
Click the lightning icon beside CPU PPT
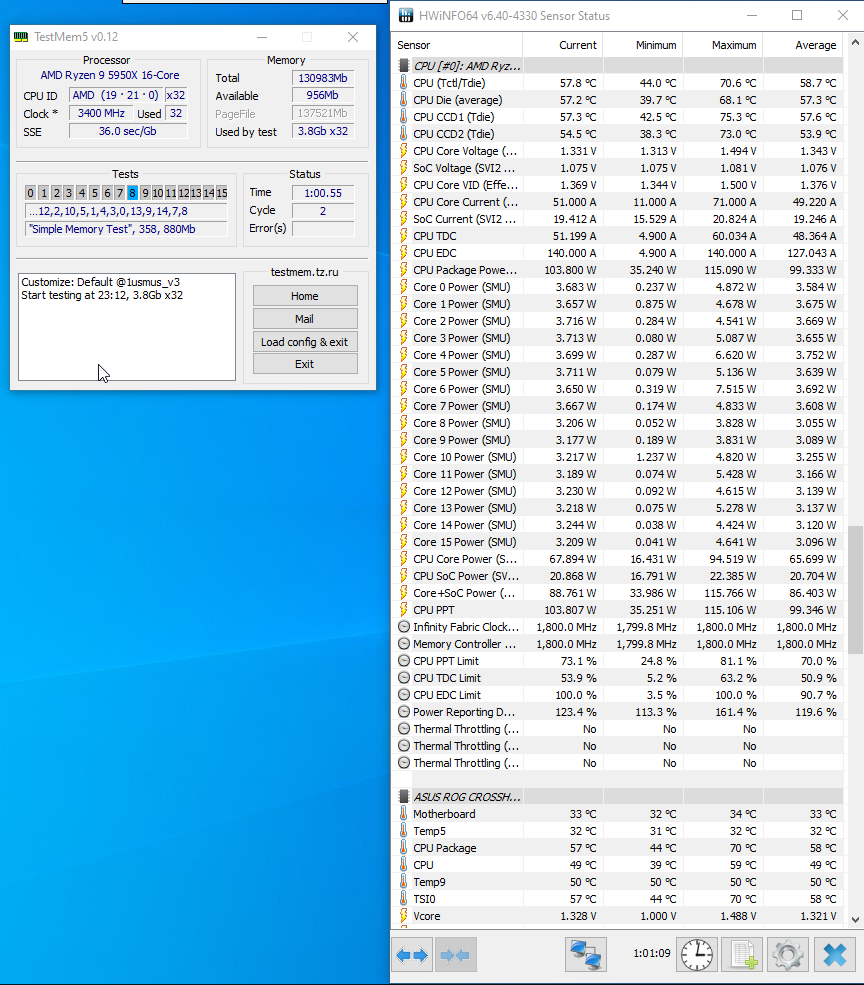(403, 610)
